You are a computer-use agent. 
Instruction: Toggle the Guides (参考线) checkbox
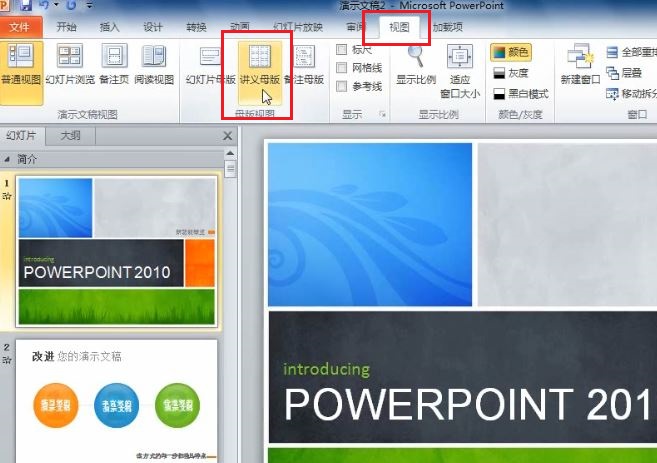(341, 86)
